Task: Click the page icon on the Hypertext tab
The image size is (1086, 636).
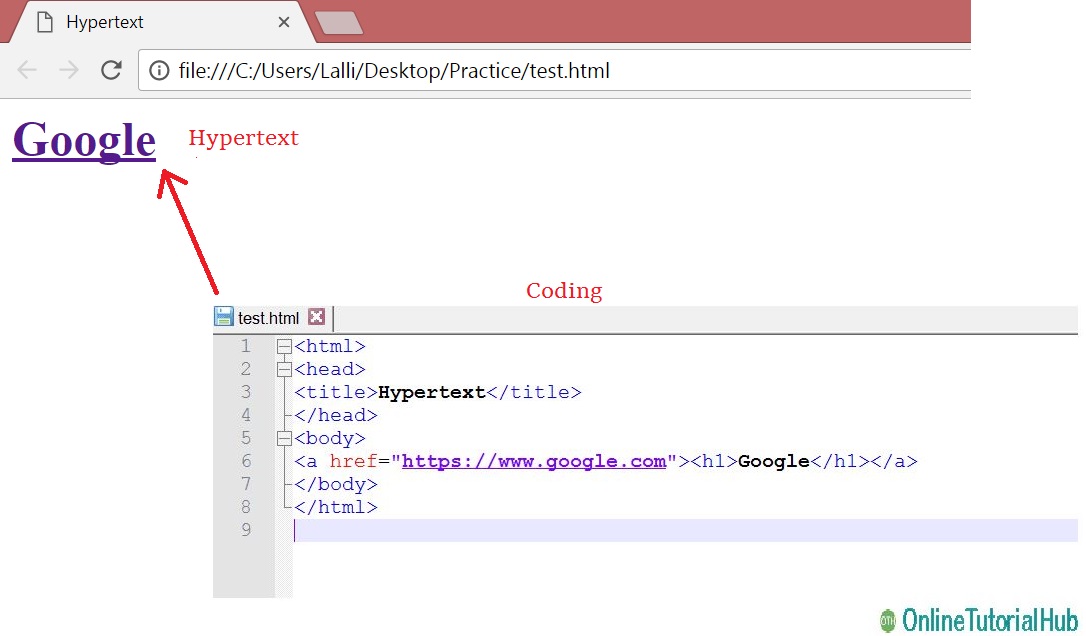Action: (42, 20)
